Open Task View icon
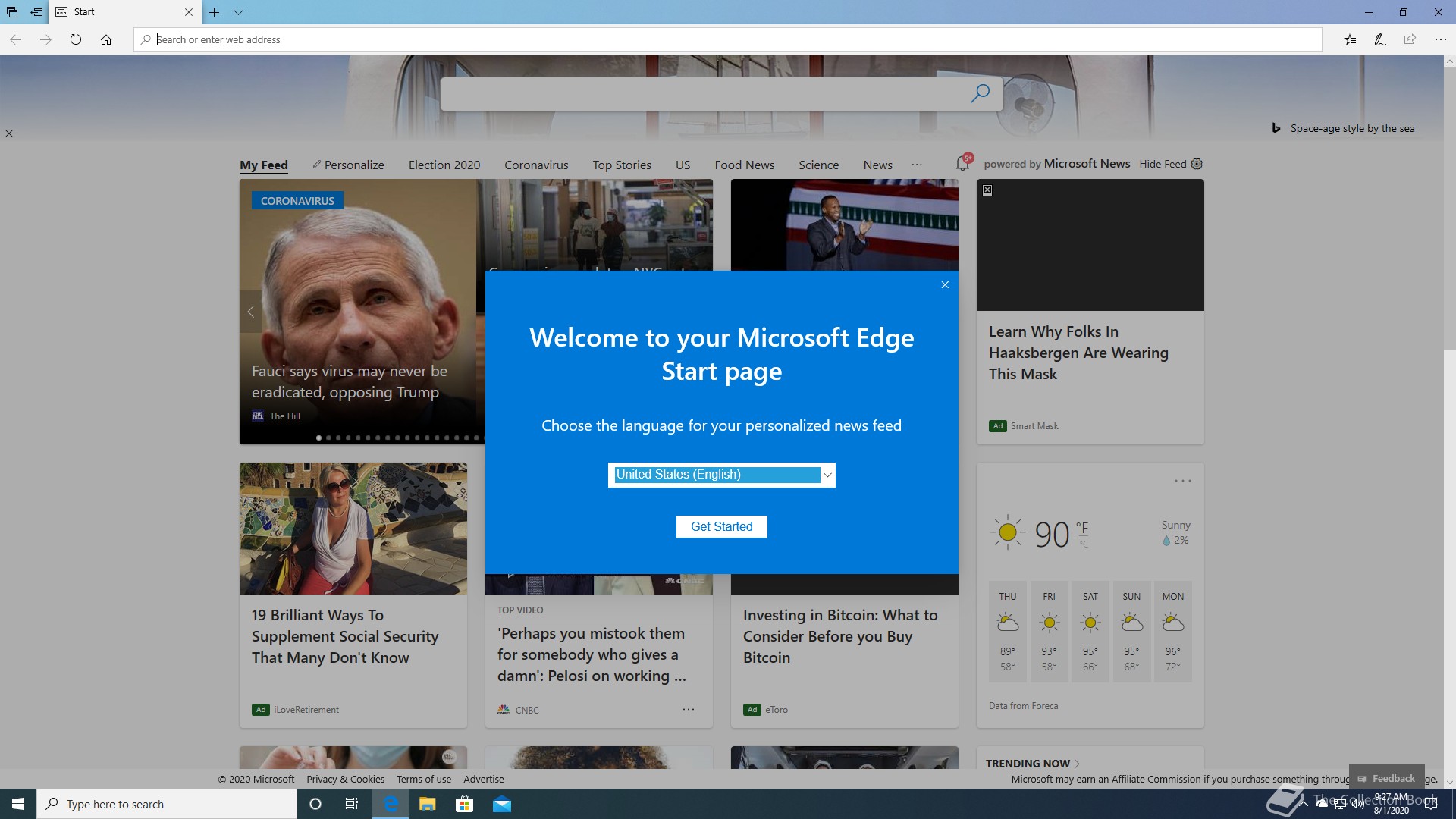 pyautogui.click(x=352, y=804)
